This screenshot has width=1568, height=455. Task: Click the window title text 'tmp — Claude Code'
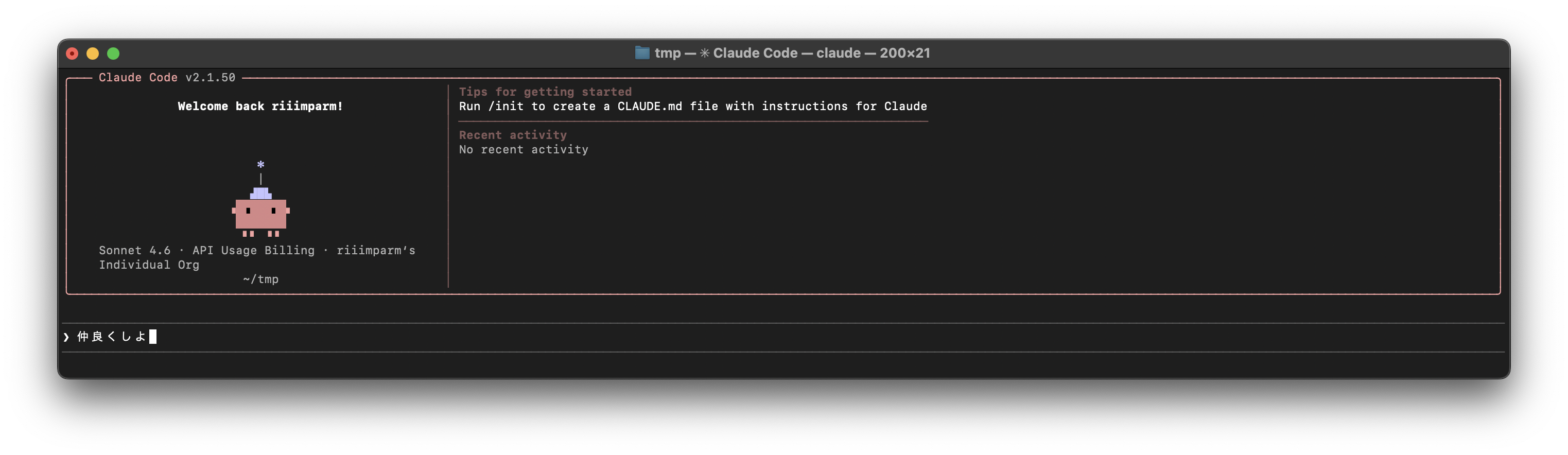[x=791, y=54]
